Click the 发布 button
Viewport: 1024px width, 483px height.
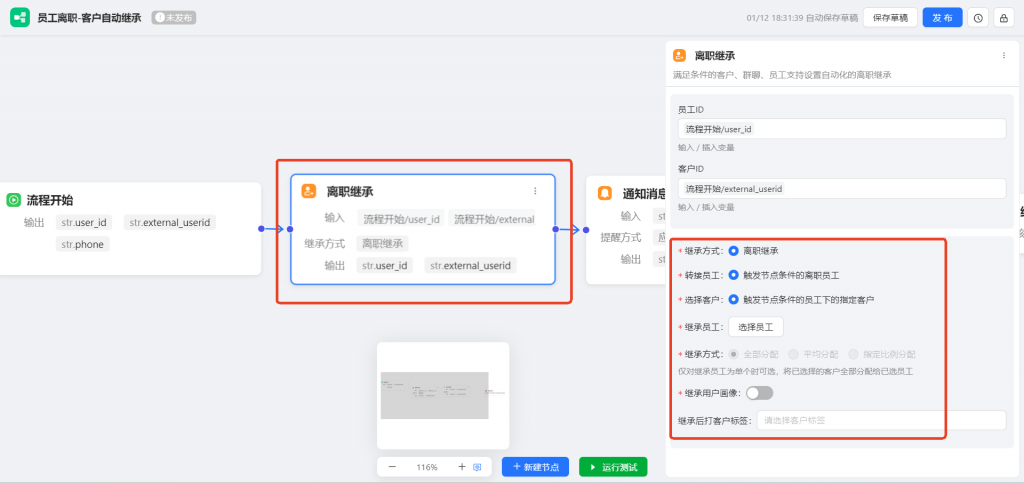click(x=942, y=18)
